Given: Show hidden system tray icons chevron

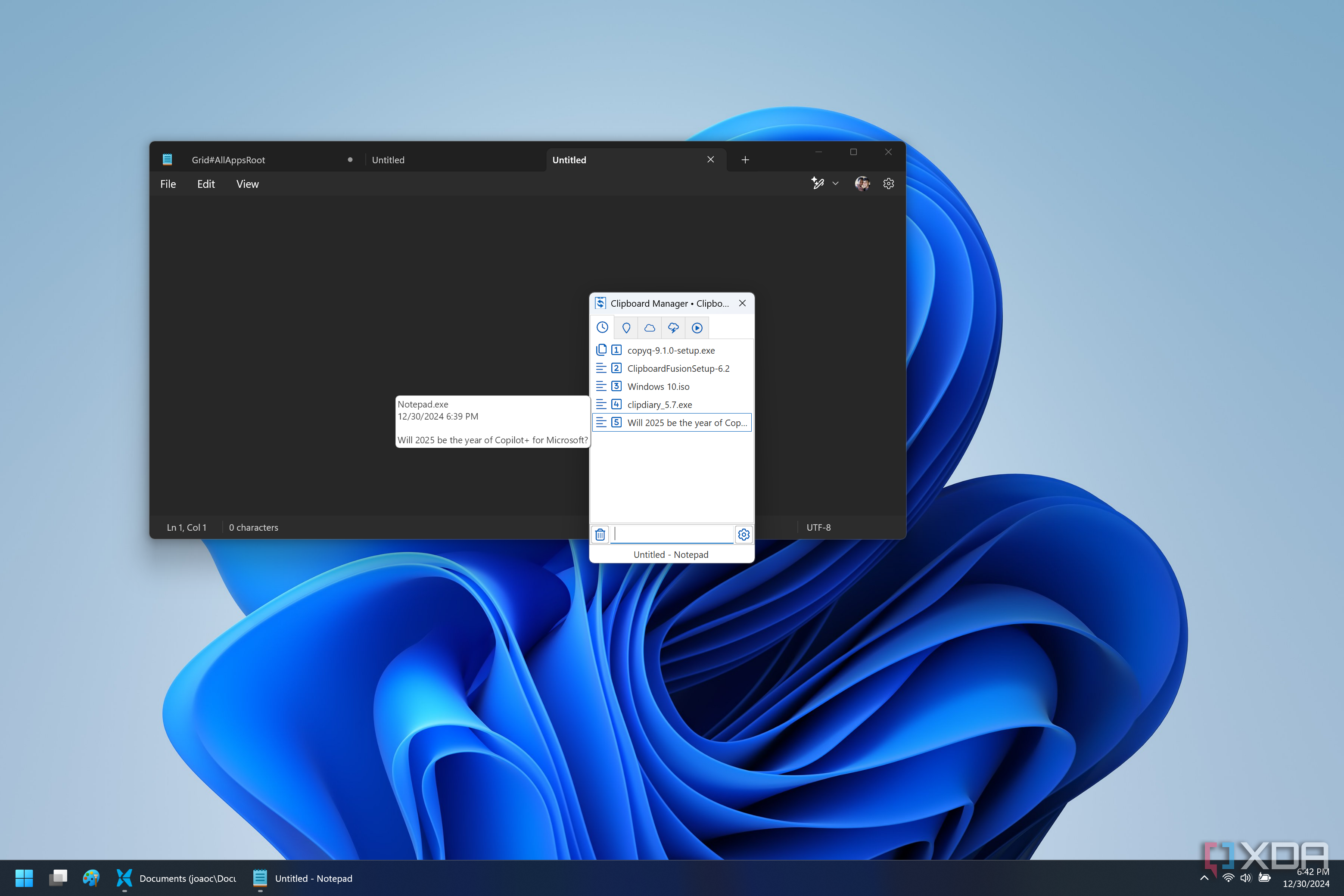Looking at the screenshot, I should pyautogui.click(x=1204, y=878).
